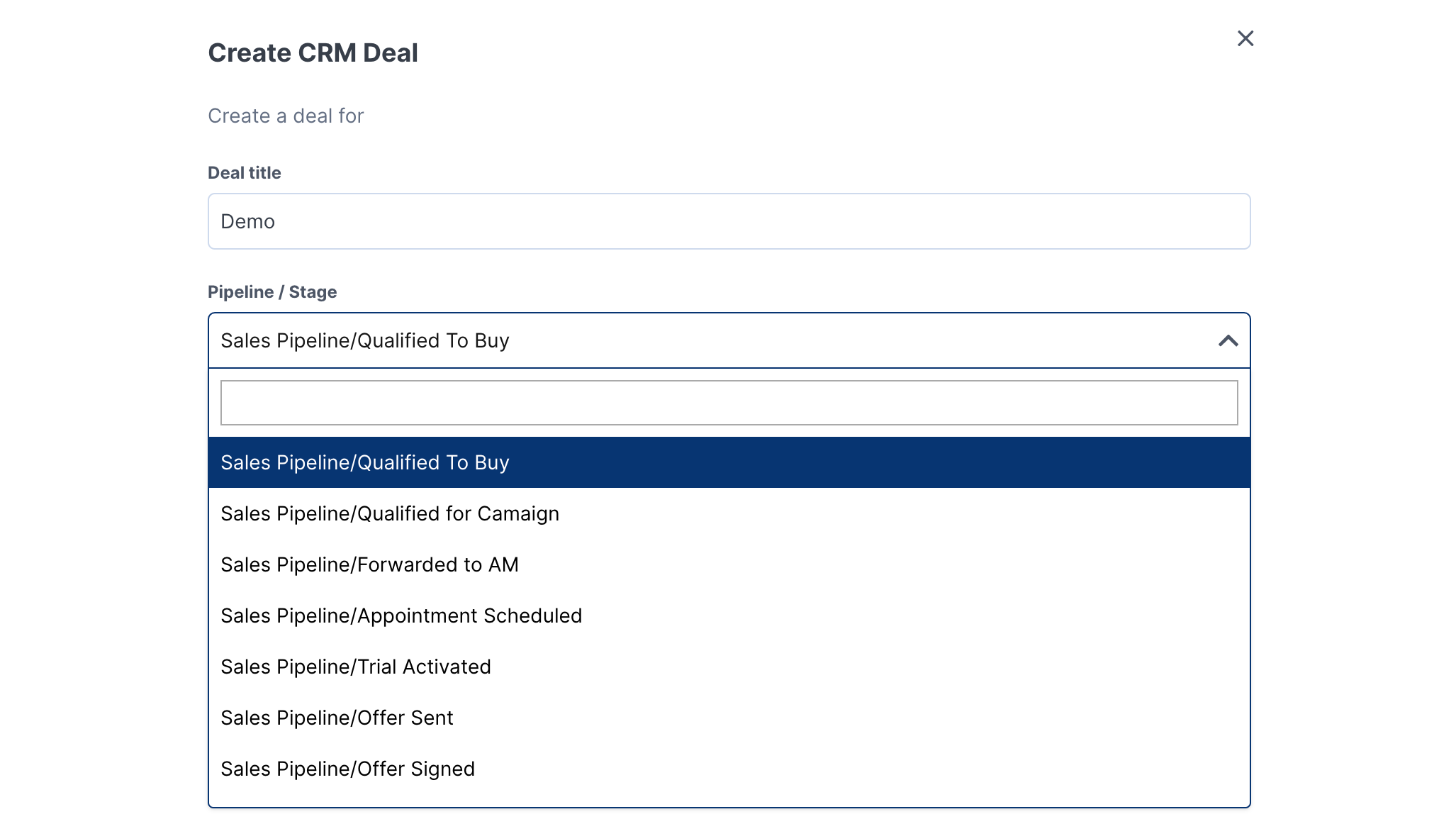Click the Demo text in Deal title
1456x819 pixels.
pos(247,221)
